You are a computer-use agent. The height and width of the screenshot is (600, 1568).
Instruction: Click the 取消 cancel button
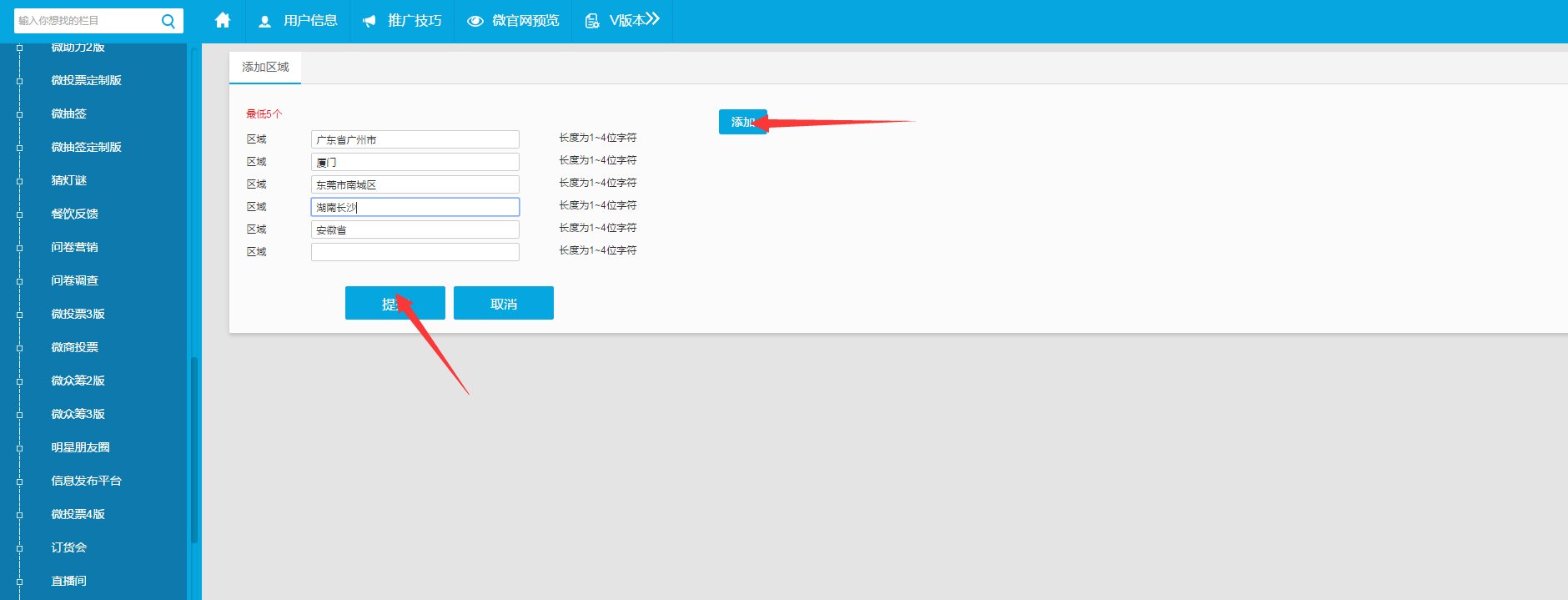click(x=503, y=303)
